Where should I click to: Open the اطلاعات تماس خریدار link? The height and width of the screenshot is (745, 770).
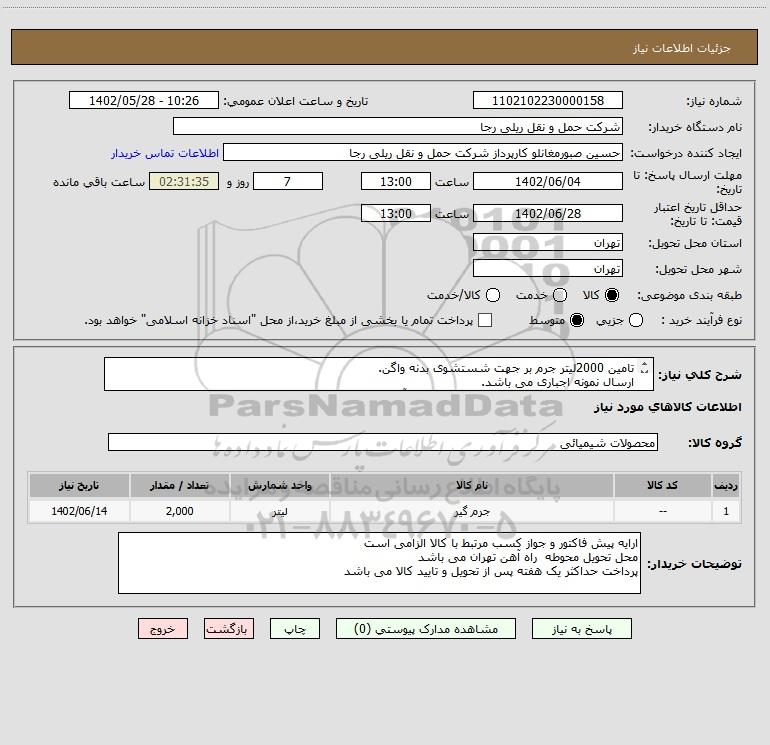[x=165, y=153]
